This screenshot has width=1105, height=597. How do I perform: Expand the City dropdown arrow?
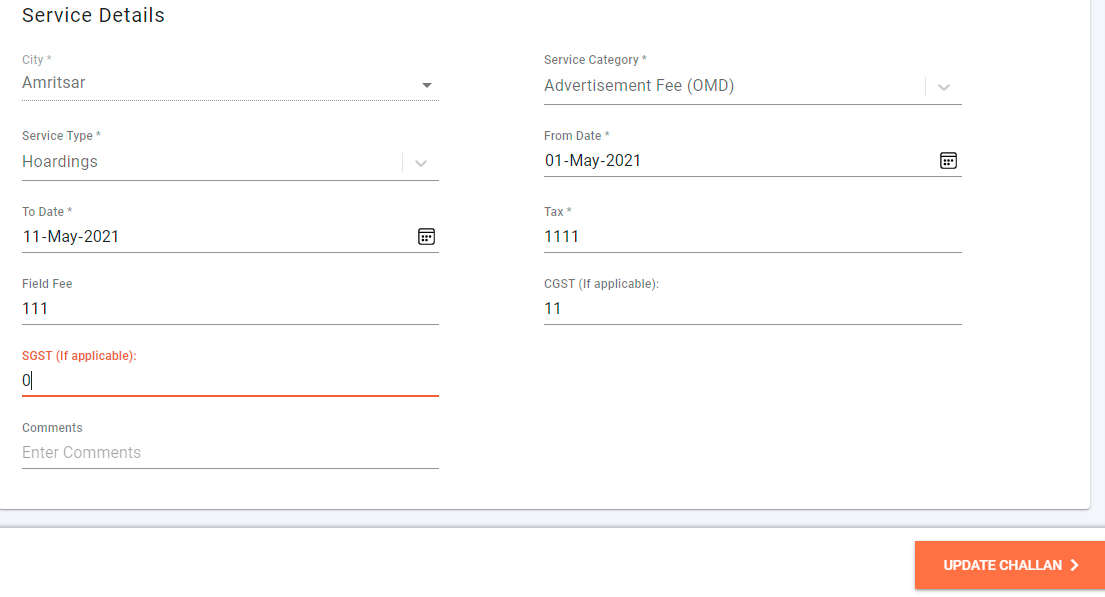coord(427,85)
